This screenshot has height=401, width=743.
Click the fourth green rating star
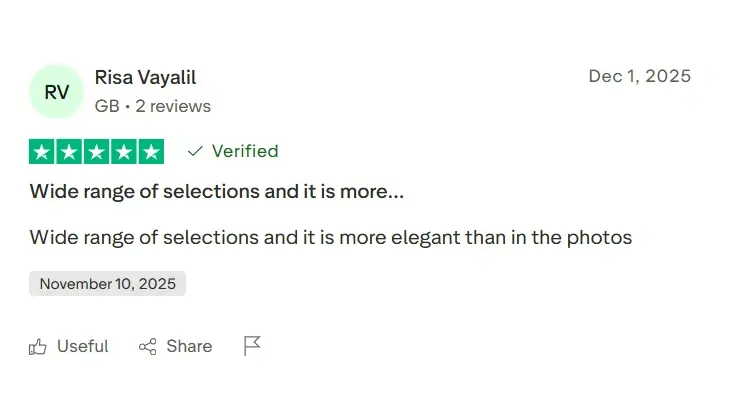[x=124, y=152]
